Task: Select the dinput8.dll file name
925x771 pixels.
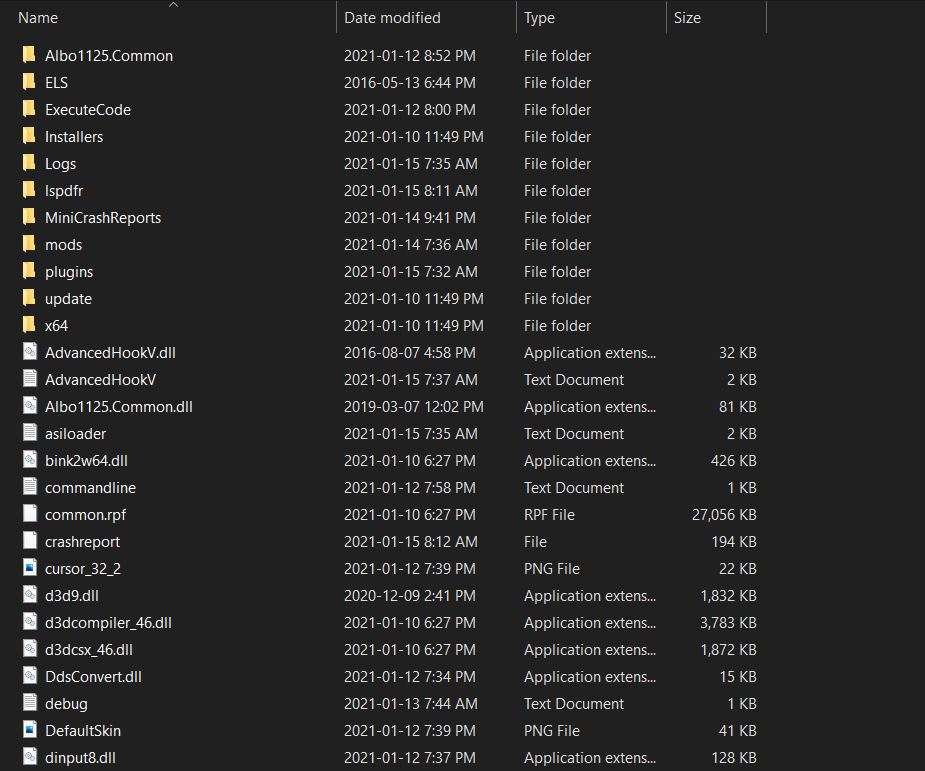Action: coord(80,757)
